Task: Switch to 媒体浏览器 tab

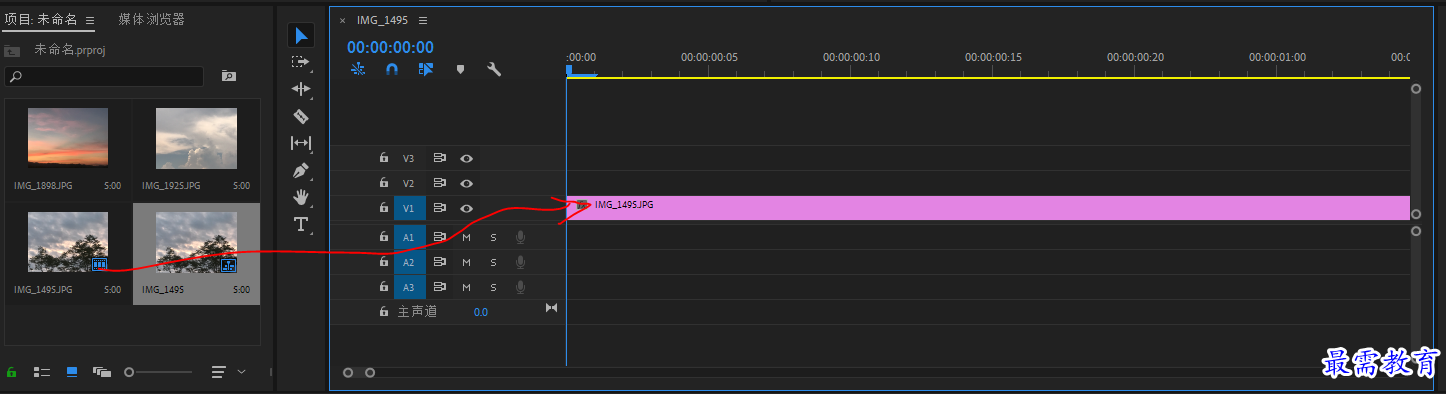Action: click(151, 20)
